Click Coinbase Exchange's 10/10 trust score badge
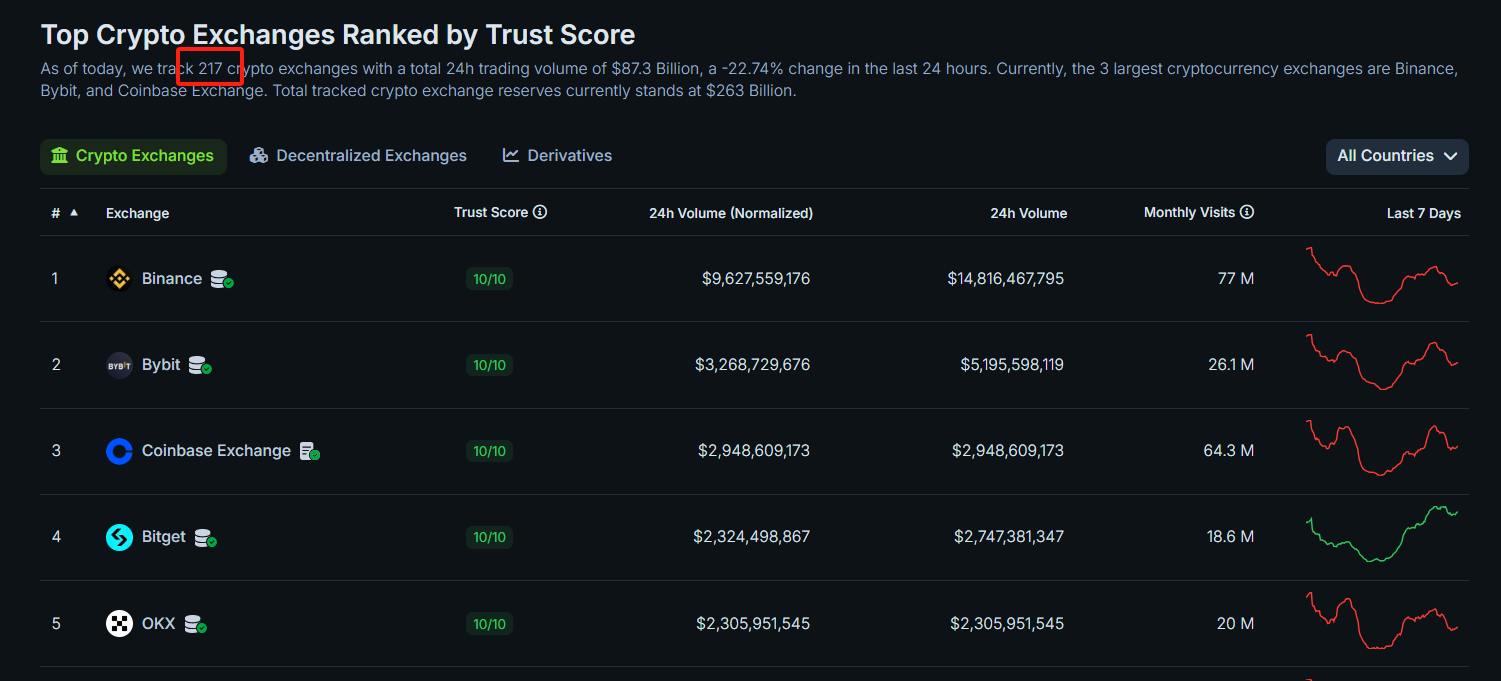The image size is (1501, 681). [x=489, y=451]
